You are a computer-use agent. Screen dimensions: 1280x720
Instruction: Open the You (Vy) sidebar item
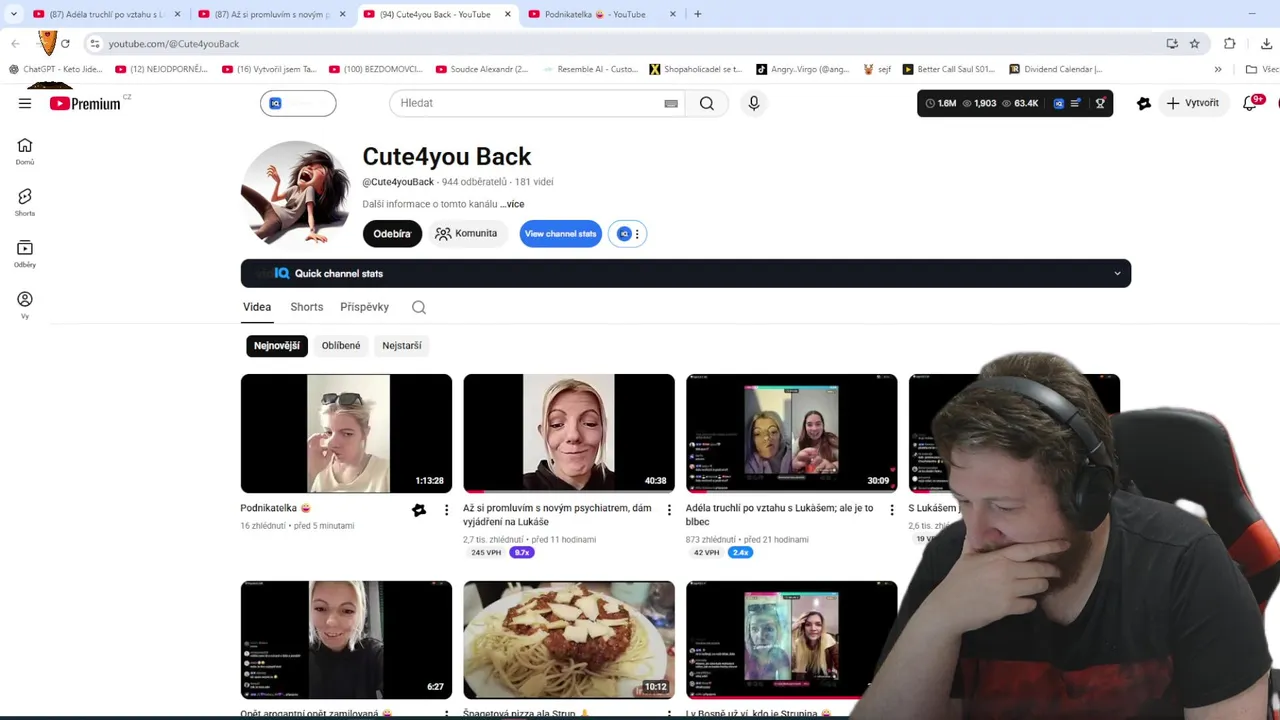point(25,305)
